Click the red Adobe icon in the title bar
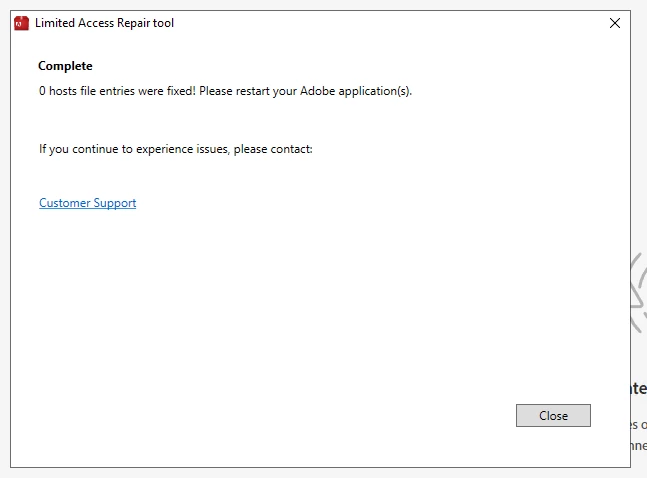The height and width of the screenshot is (478, 647). 21,23
